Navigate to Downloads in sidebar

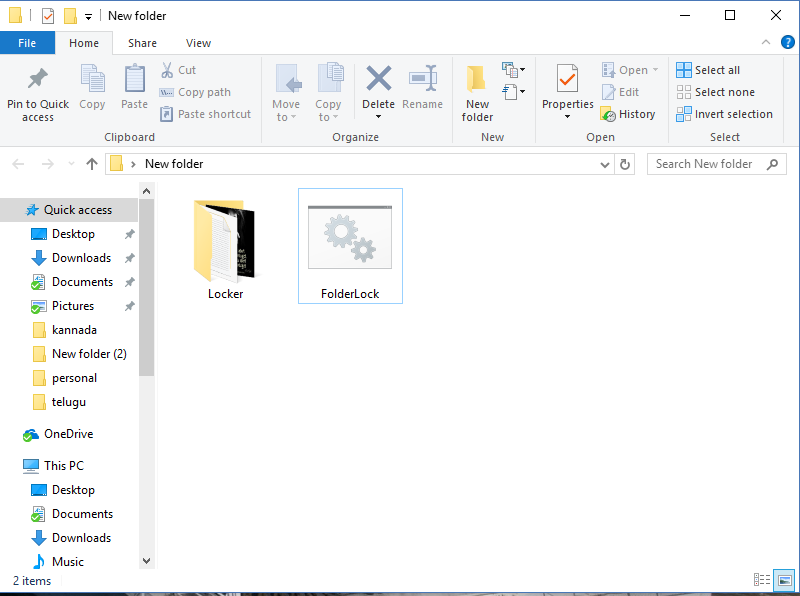[80, 257]
